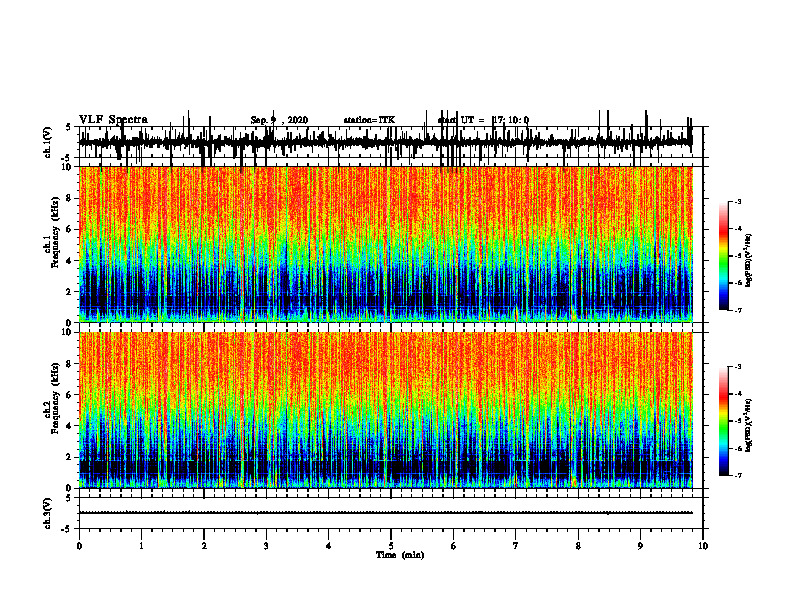The height and width of the screenshot is (612, 792).
Task: Click the "-3" tick on ch.1 color bar
Action: [737, 201]
